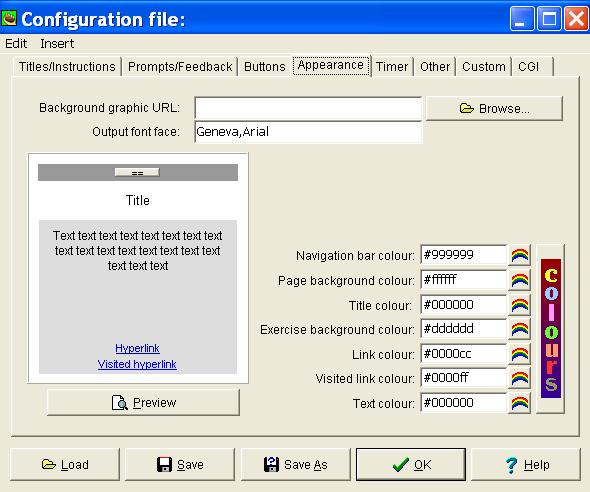Click the Output font face field
590x492 pixels.
[308, 132]
